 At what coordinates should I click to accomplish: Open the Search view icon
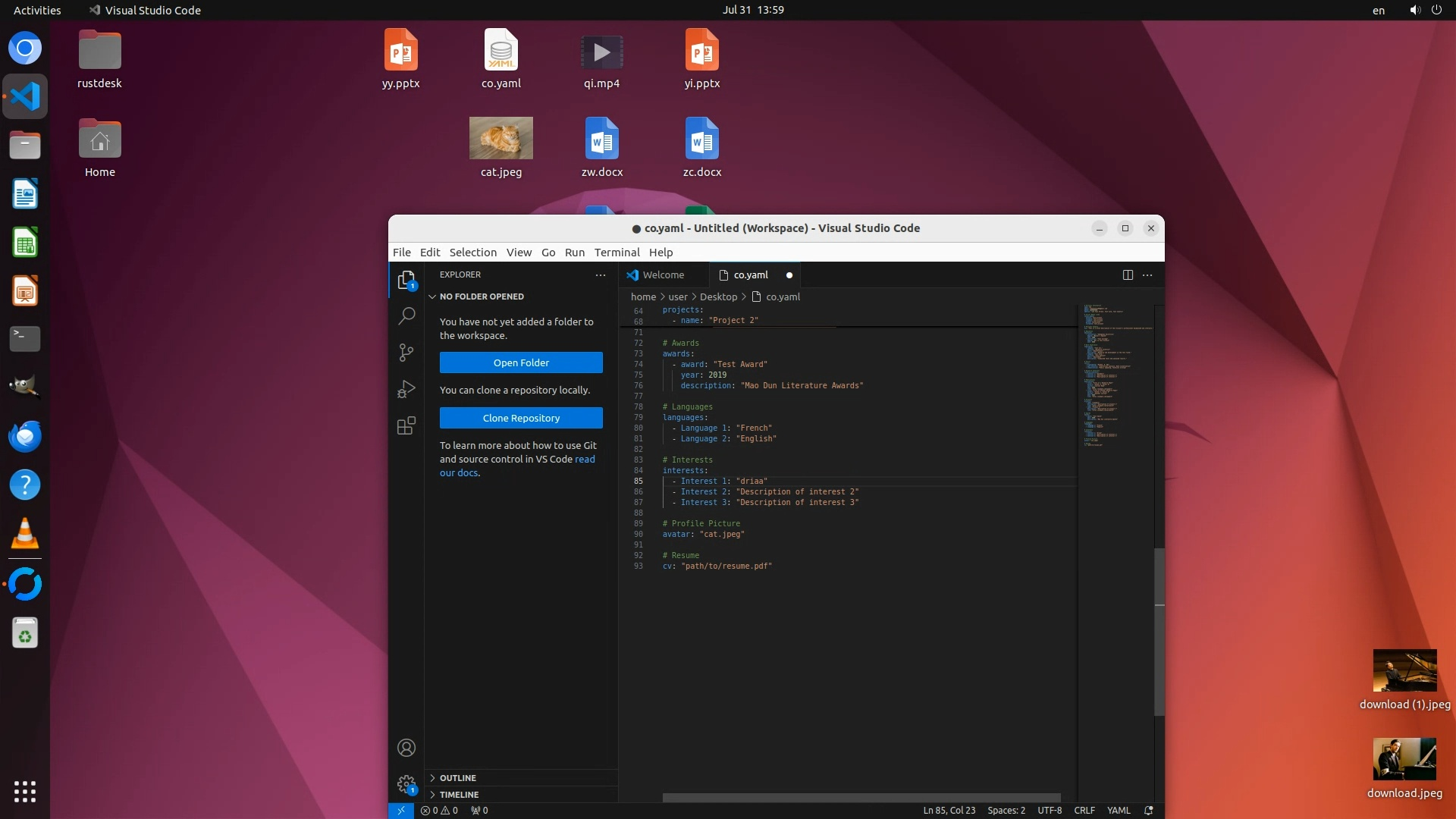406,315
